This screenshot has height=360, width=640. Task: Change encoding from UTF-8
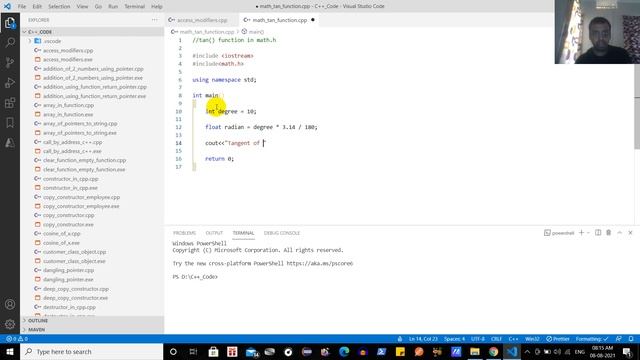[x=478, y=339]
